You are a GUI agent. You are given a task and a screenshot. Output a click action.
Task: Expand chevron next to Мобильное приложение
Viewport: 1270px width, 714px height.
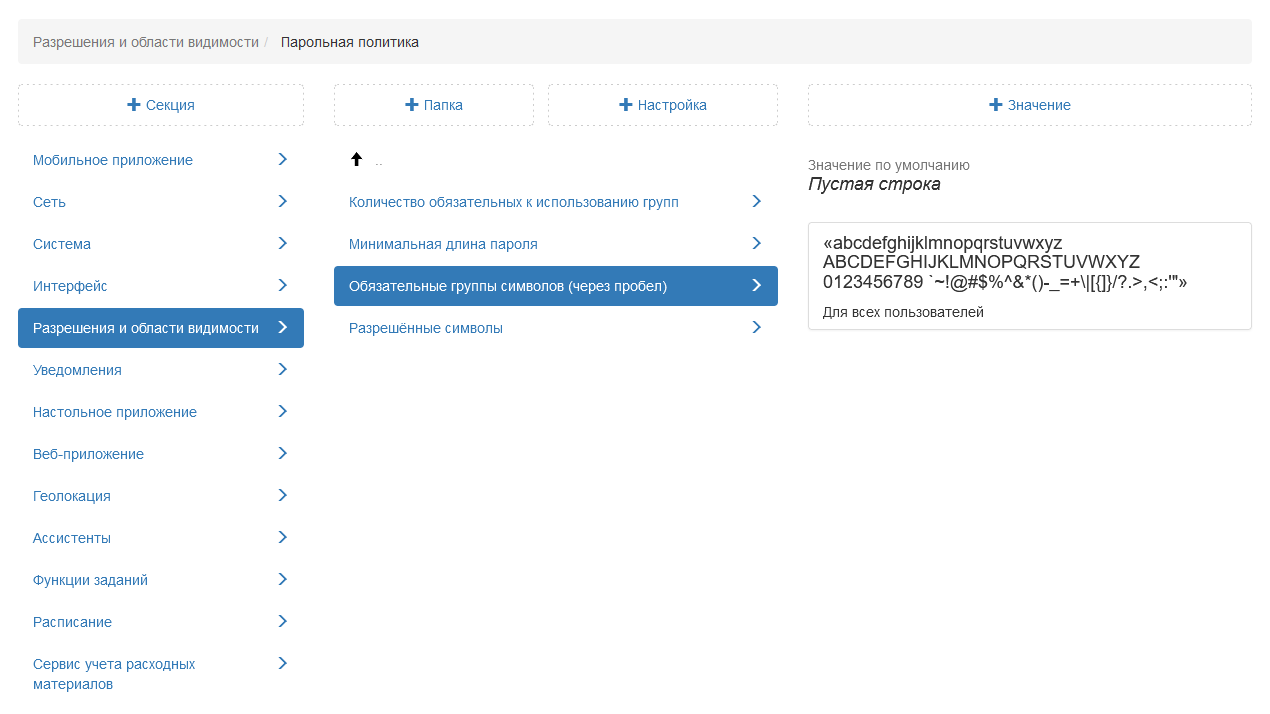coord(282,159)
